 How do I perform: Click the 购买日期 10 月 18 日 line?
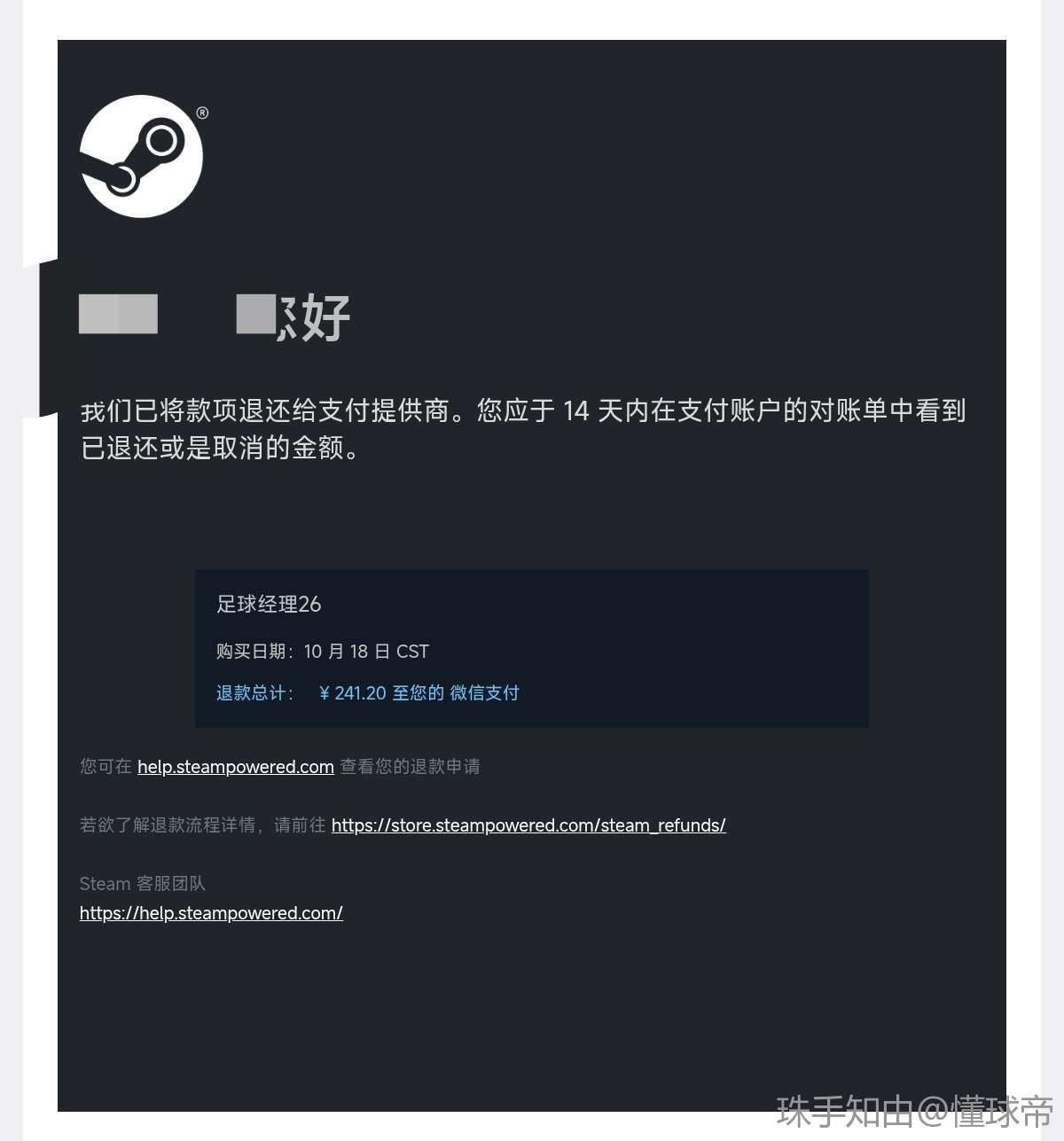pos(323,652)
